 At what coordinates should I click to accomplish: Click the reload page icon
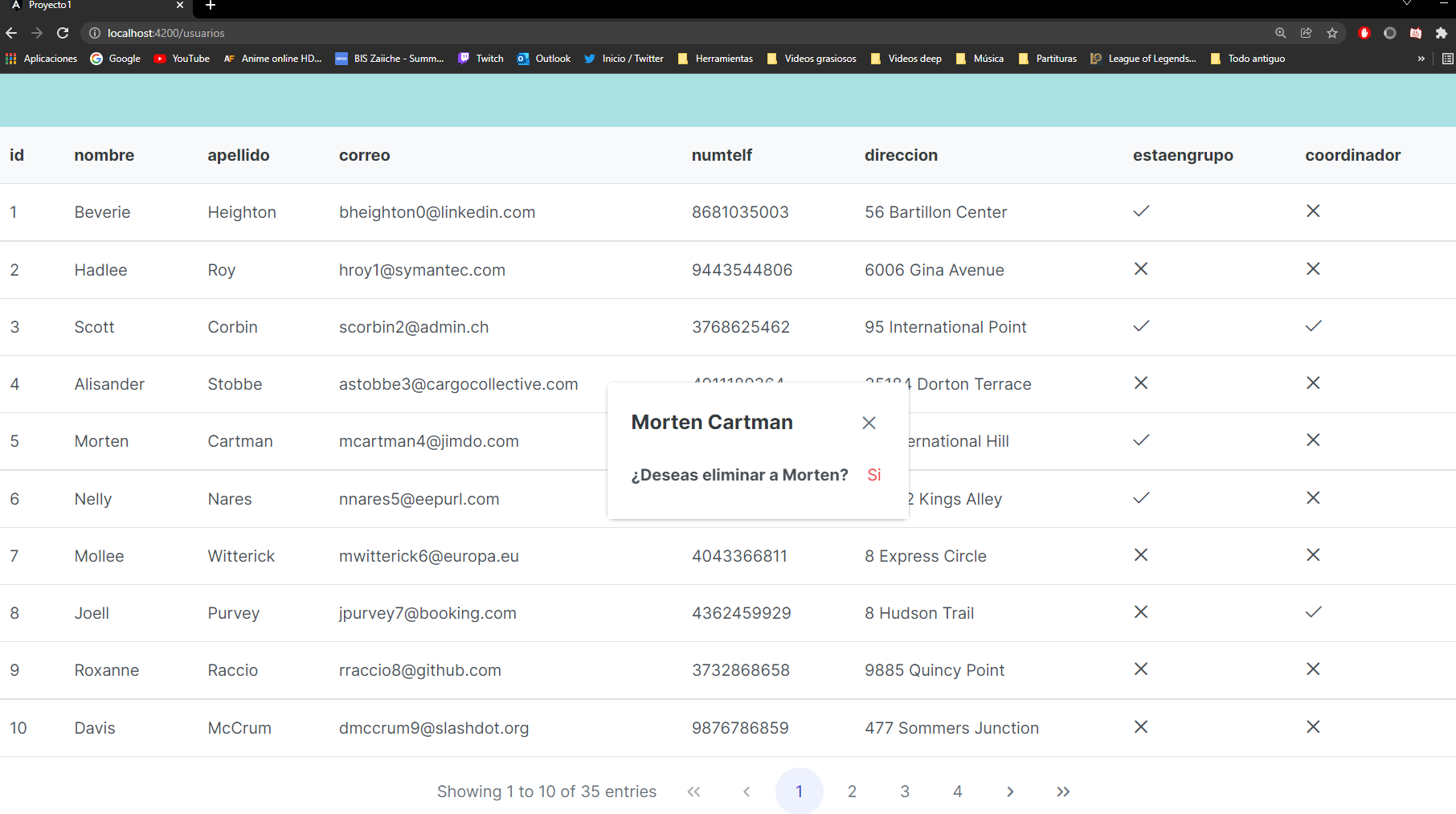[x=63, y=33]
